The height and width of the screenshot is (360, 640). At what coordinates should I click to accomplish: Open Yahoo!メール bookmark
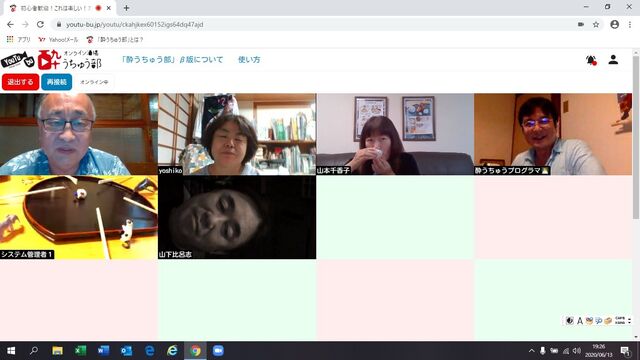tap(58, 40)
